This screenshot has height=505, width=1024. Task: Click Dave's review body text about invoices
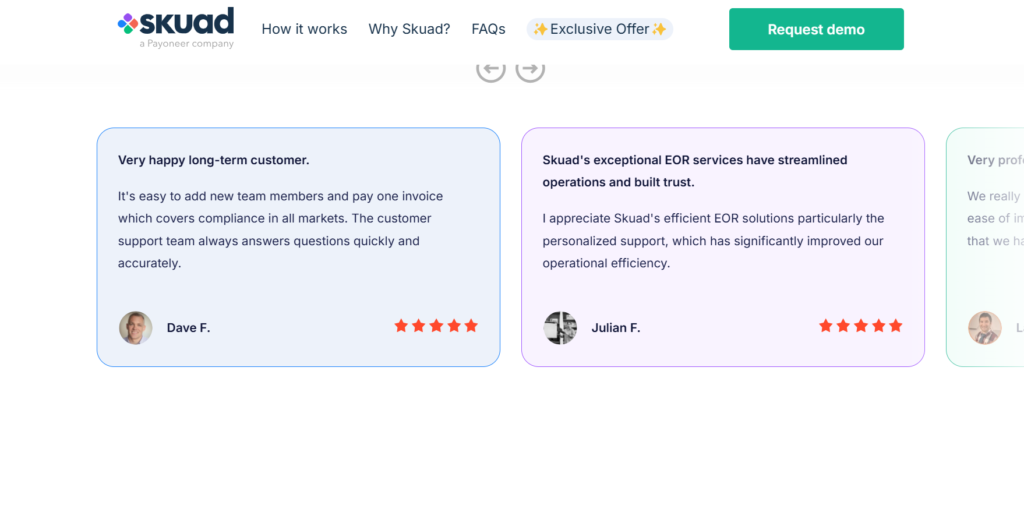coord(280,230)
